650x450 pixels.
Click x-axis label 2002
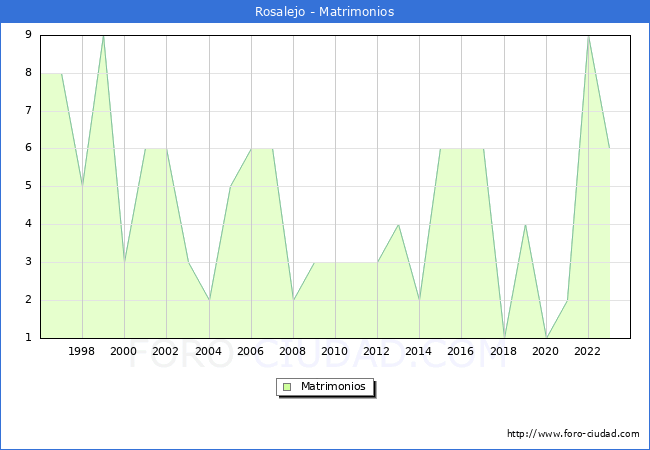(165, 351)
